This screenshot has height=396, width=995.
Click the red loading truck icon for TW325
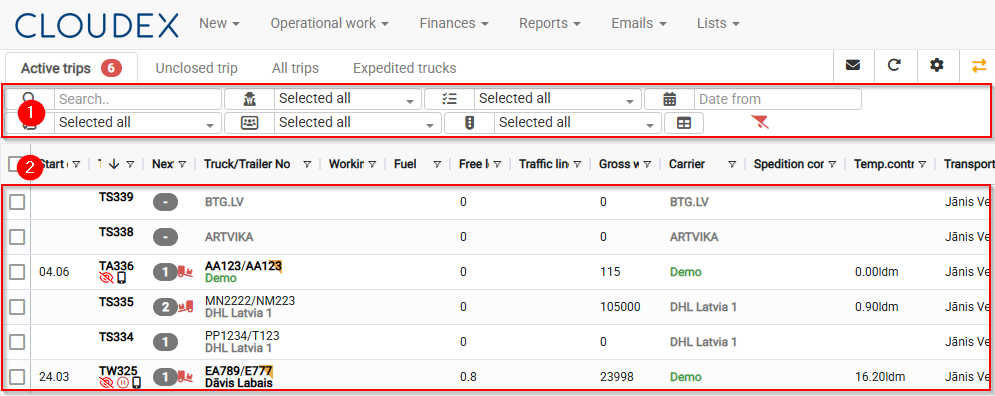tap(185, 377)
